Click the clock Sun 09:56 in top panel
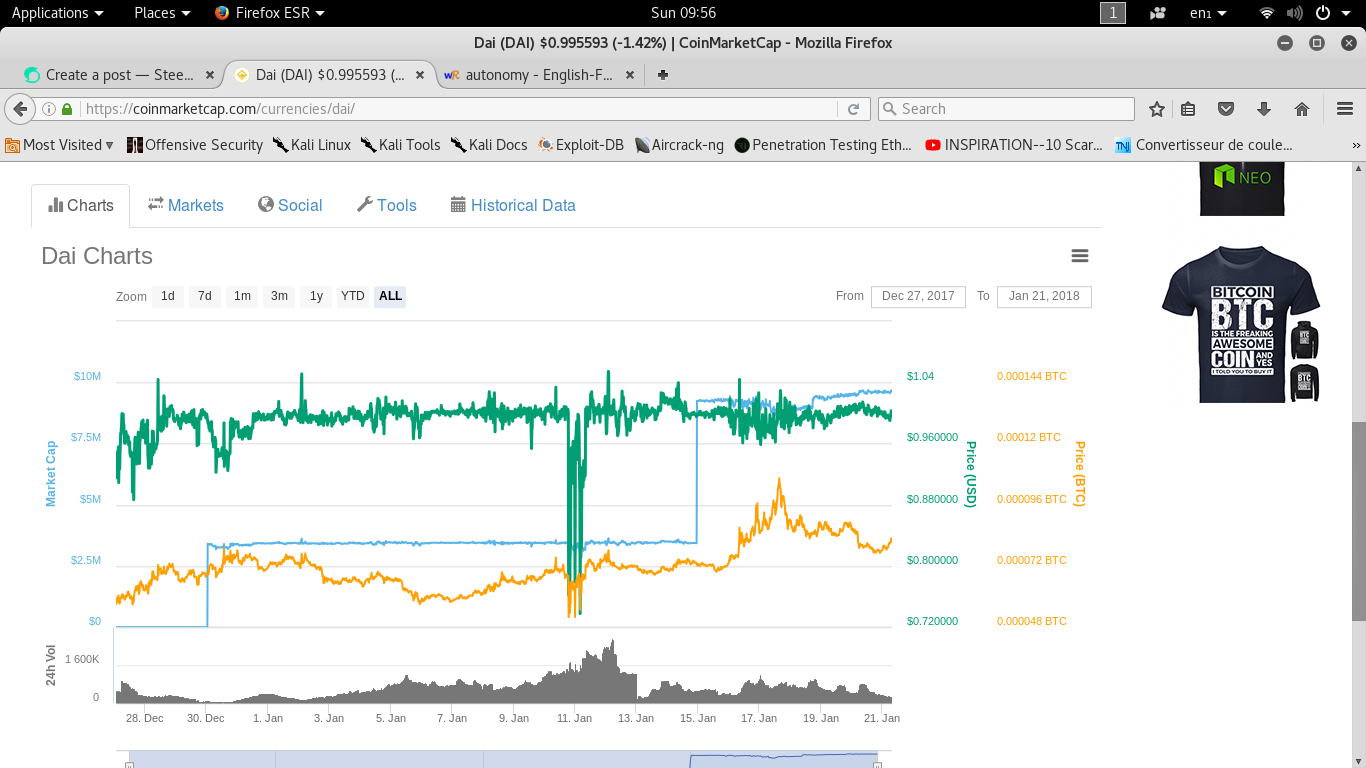The width and height of the screenshot is (1366, 768). [x=683, y=13]
